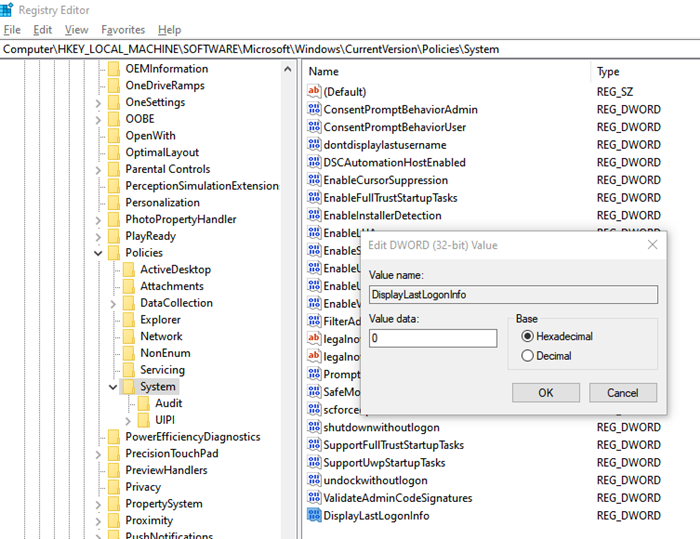Click the Attachments folder icon
700x539 pixels.
click(129, 286)
